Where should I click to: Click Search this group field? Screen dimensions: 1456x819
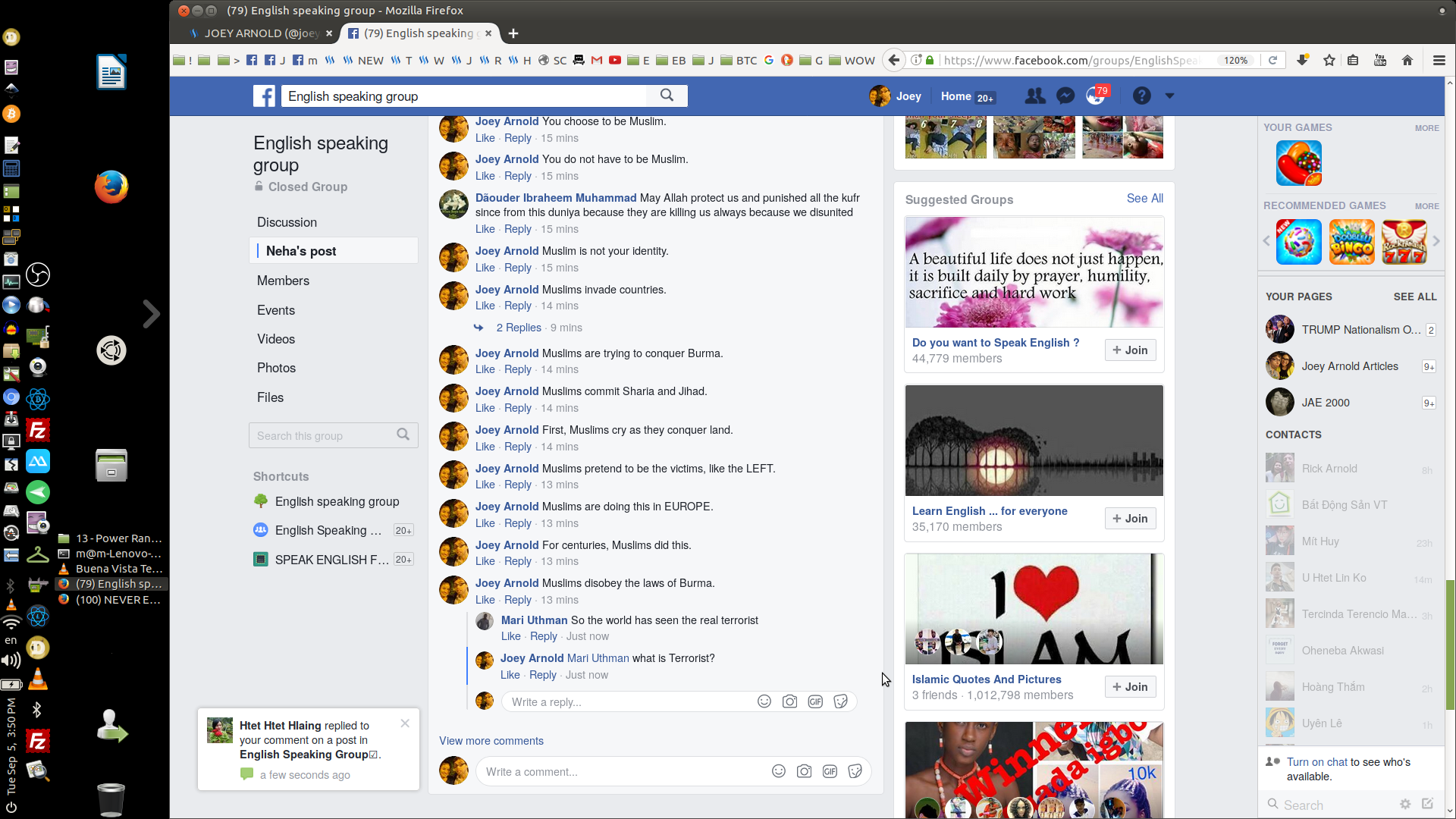tap(333, 435)
